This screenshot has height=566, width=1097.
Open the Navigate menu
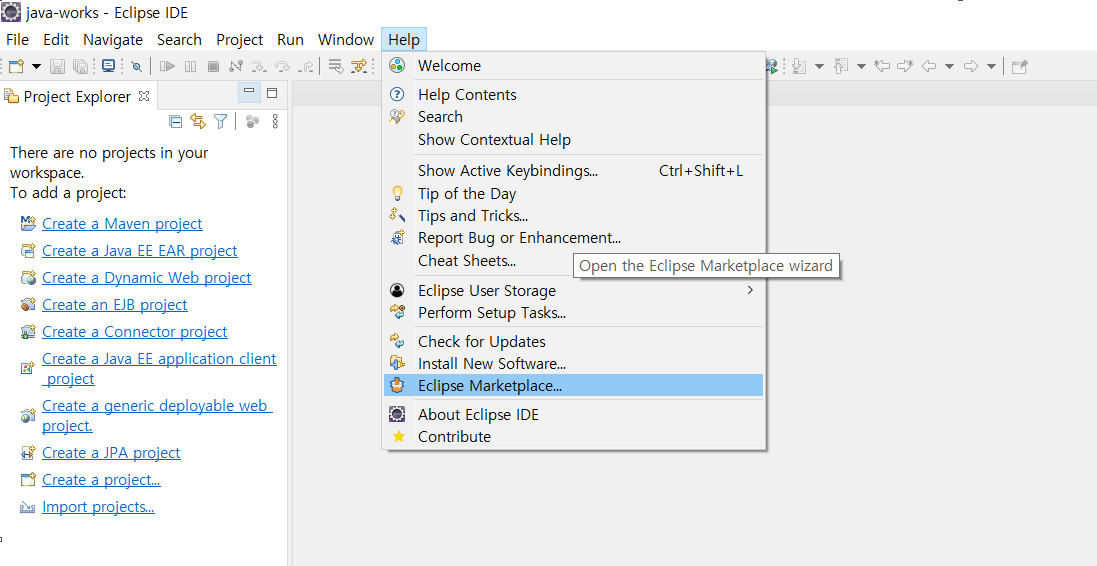click(x=113, y=40)
